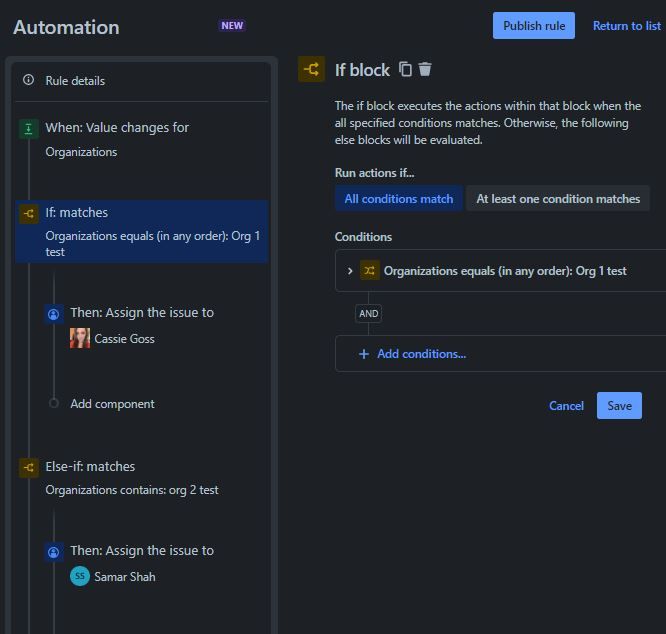The height and width of the screenshot is (634, 666).
Task: Expand the Organizations equals condition chevron
Action: [350, 271]
